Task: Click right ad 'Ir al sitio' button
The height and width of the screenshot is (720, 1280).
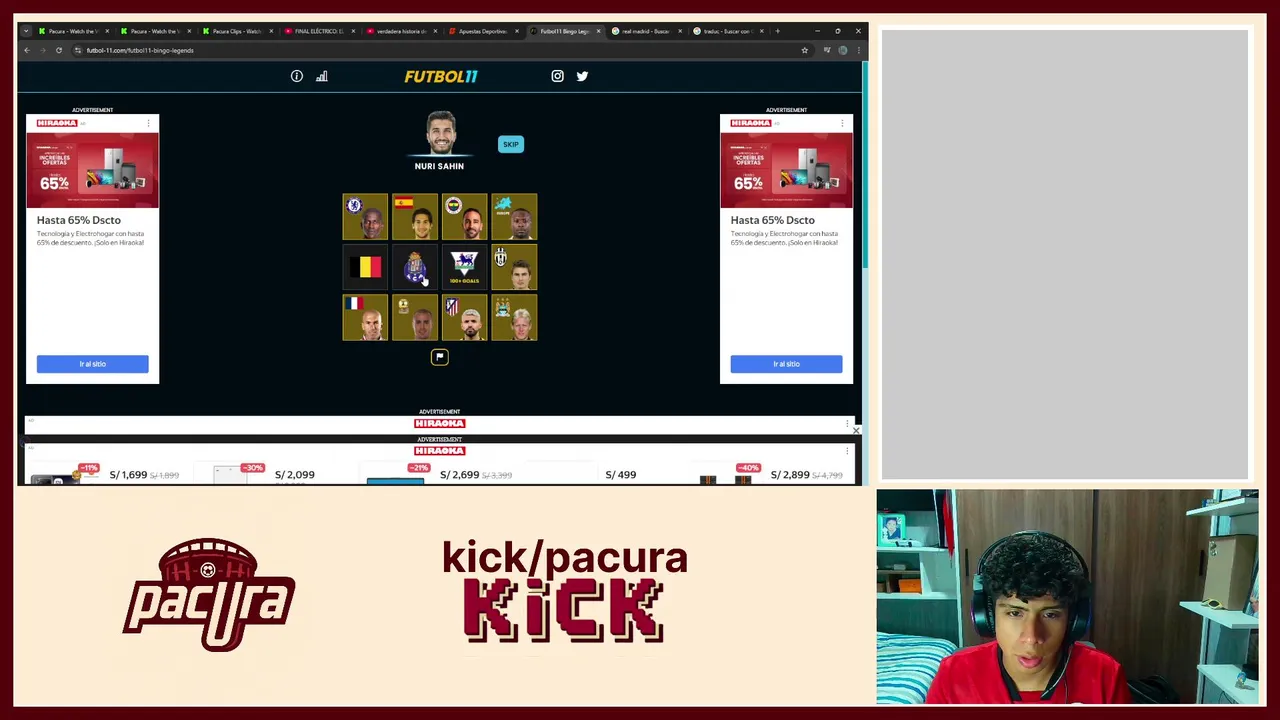Action: click(786, 364)
